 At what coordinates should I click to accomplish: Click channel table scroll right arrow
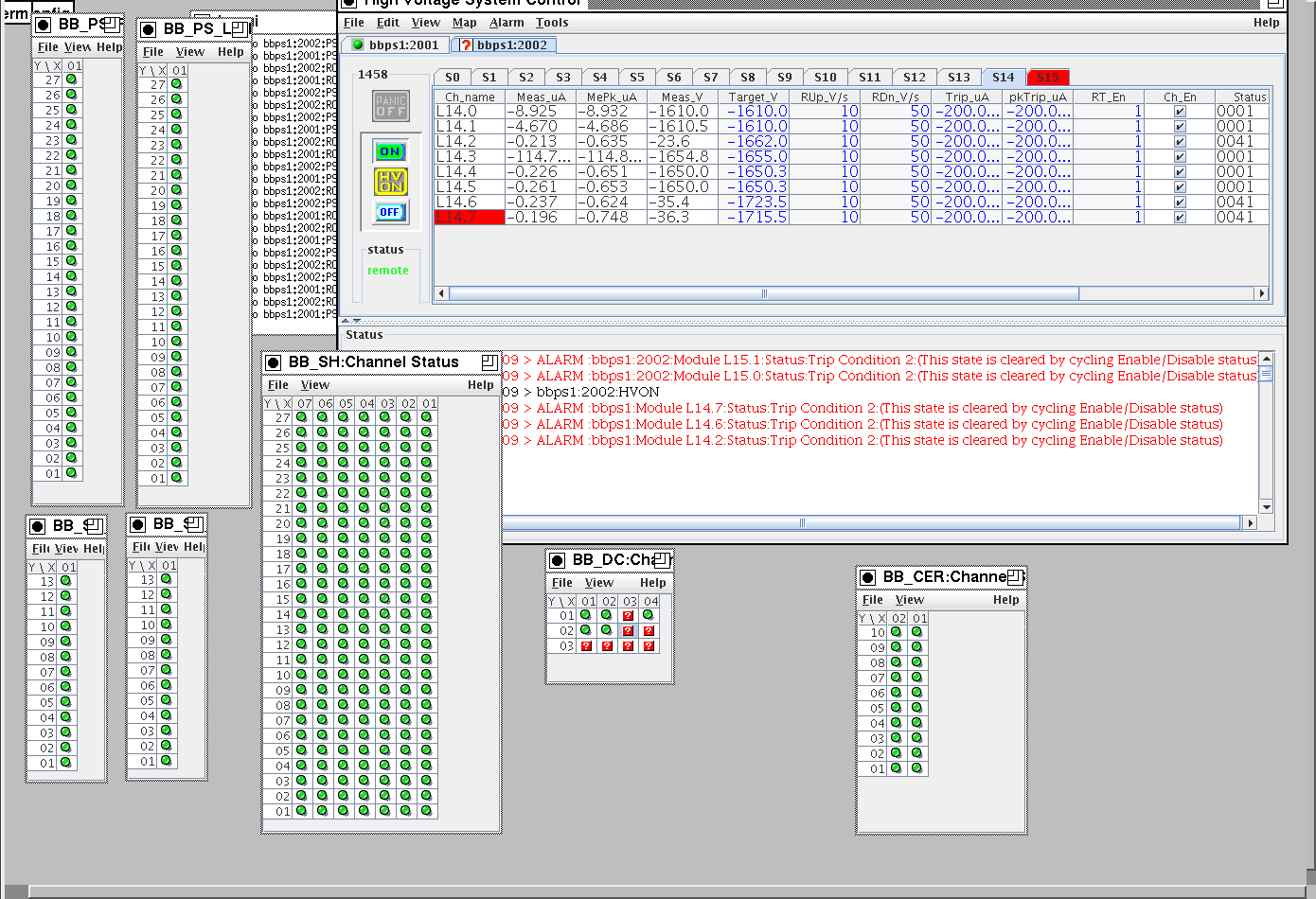(1261, 294)
